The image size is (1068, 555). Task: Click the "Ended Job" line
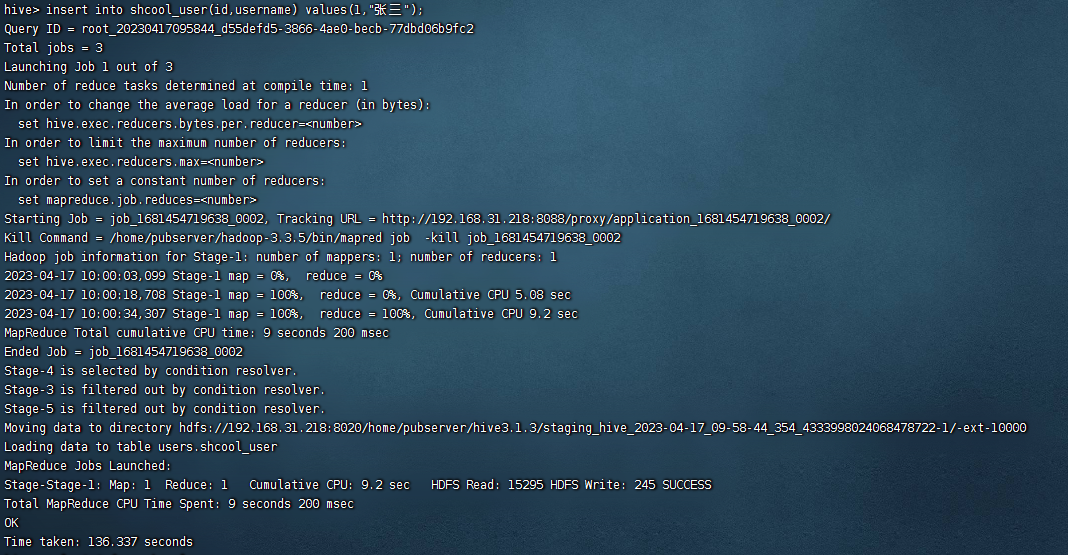(x=123, y=352)
